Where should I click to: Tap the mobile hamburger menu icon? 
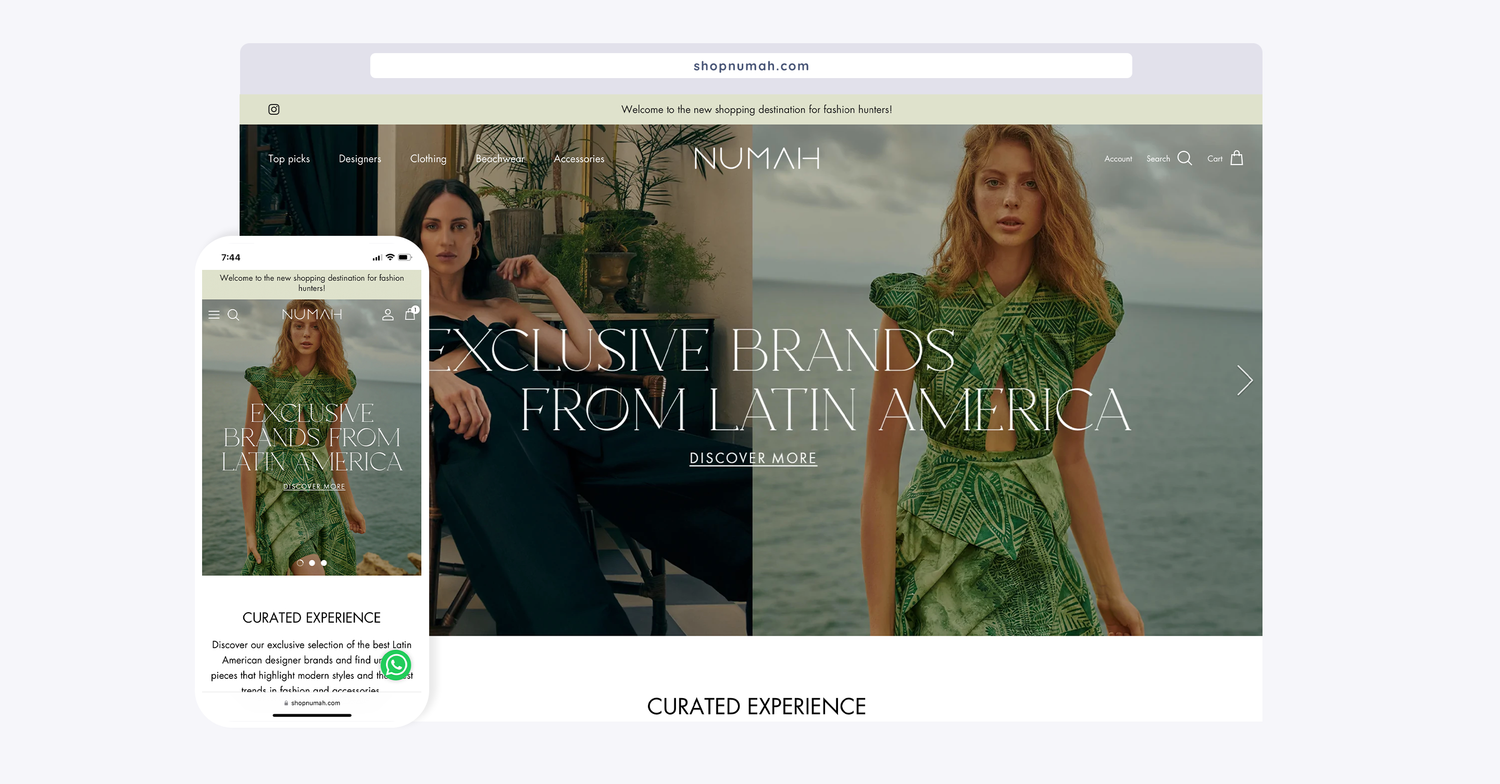(x=214, y=315)
